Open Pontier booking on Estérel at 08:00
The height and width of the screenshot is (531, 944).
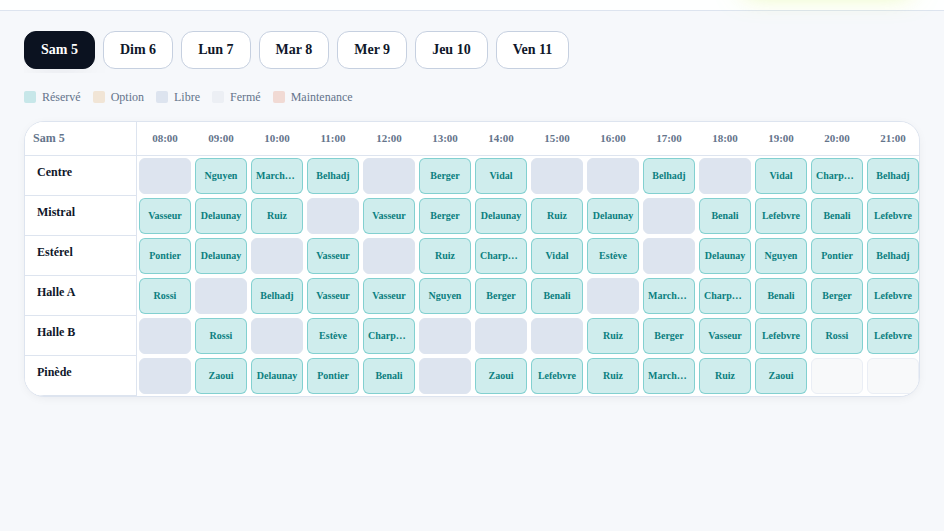pyautogui.click(x=165, y=256)
